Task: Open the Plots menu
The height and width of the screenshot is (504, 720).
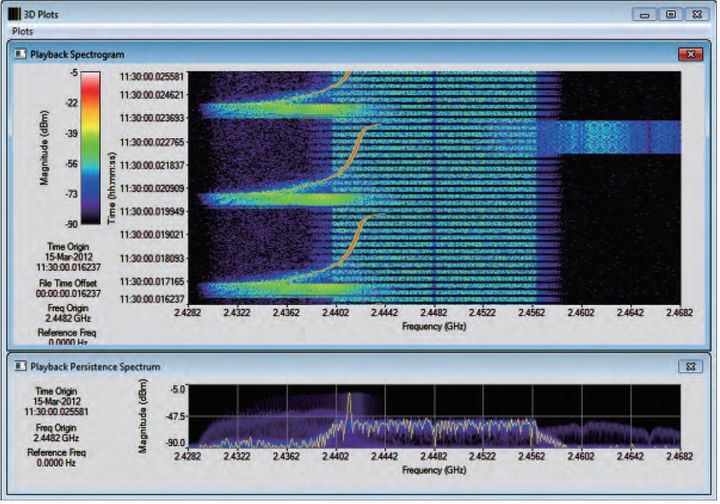Action: pyautogui.click(x=22, y=31)
